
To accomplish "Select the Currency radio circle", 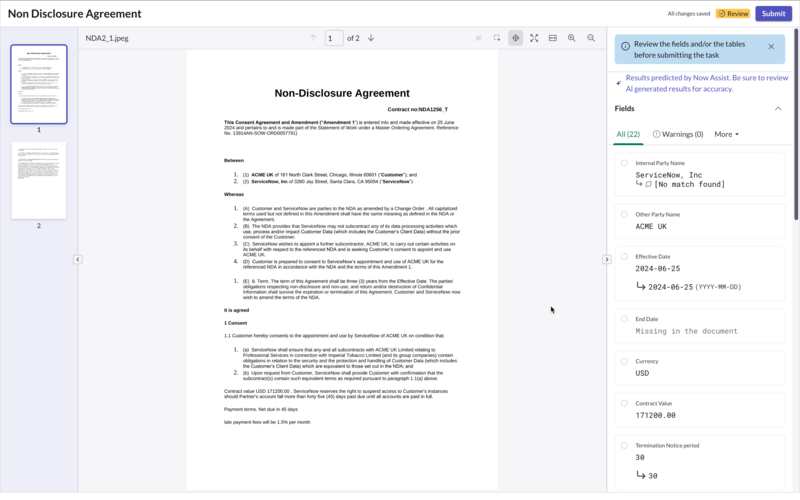I will pos(624,361).
